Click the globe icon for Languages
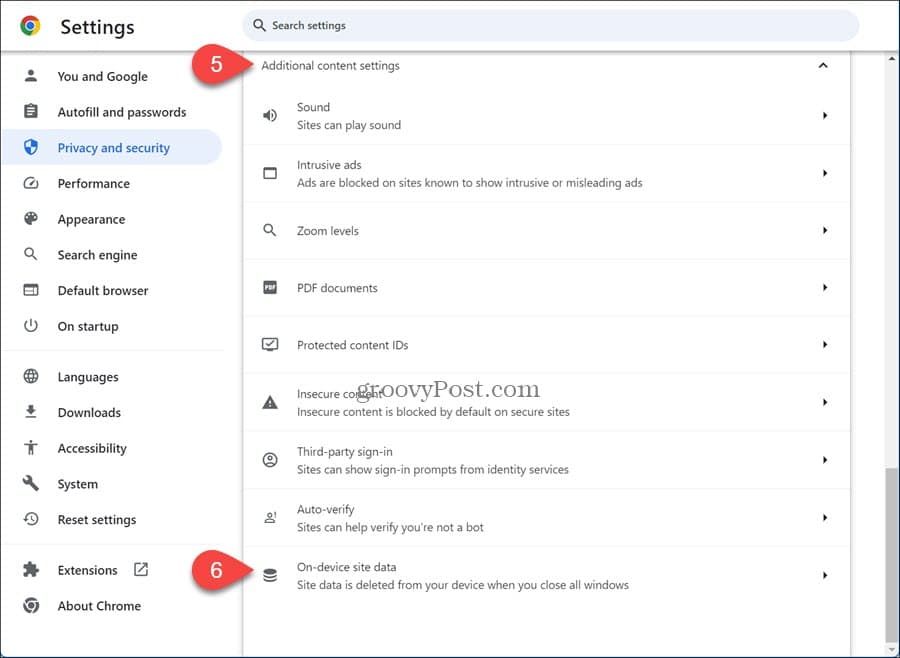Image resolution: width=900 pixels, height=658 pixels. point(31,376)
